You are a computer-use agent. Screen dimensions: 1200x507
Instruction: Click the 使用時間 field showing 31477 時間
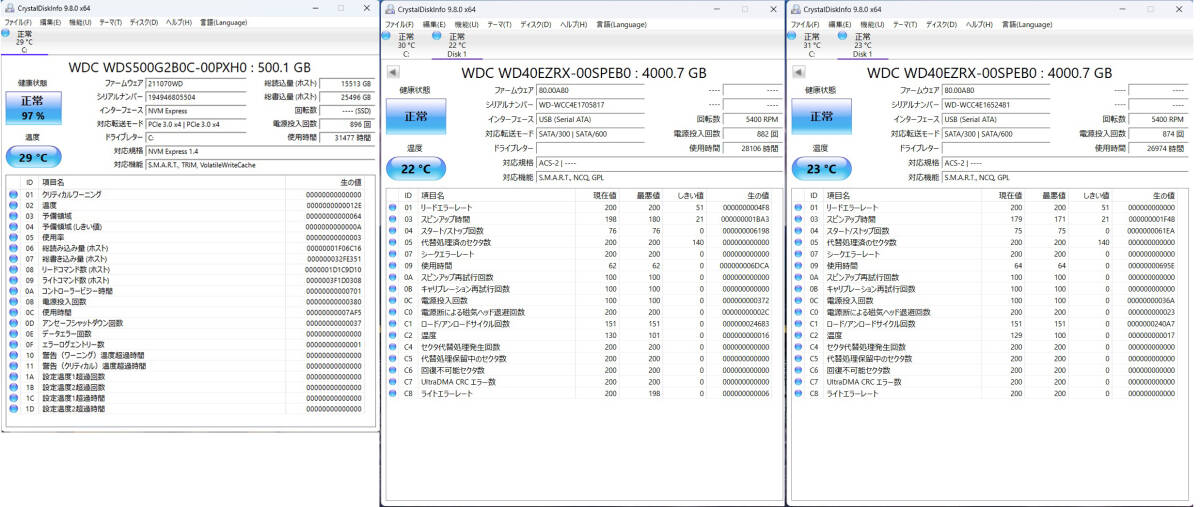[x=346, y=137]
